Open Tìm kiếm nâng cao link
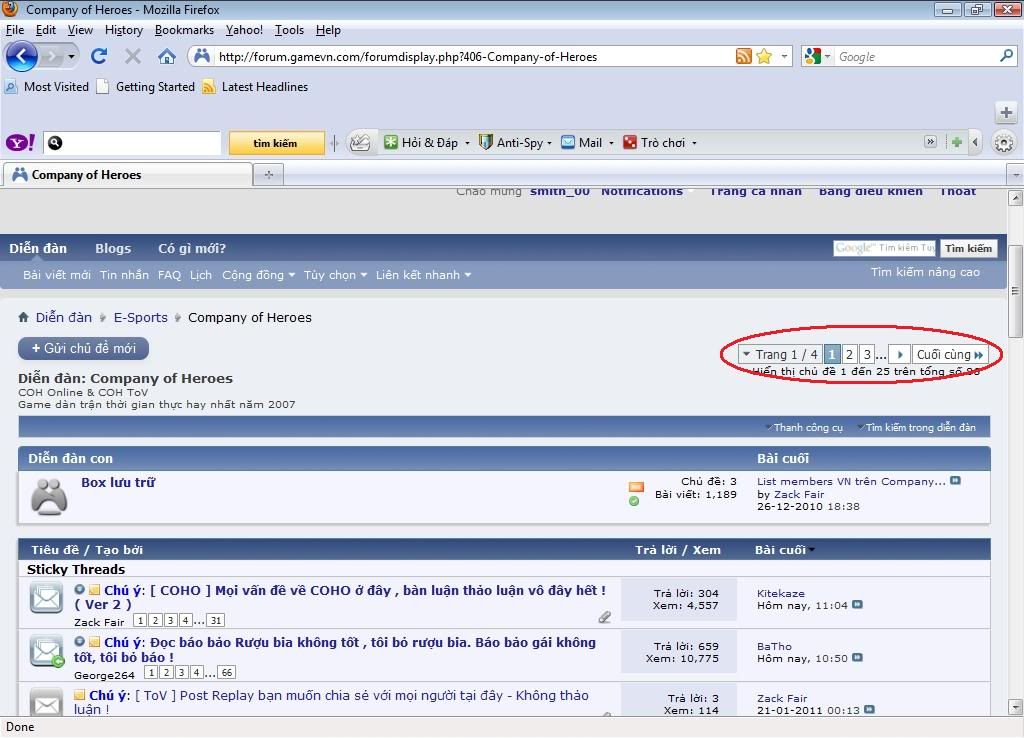1024x738 pixels. pos(925,272)
